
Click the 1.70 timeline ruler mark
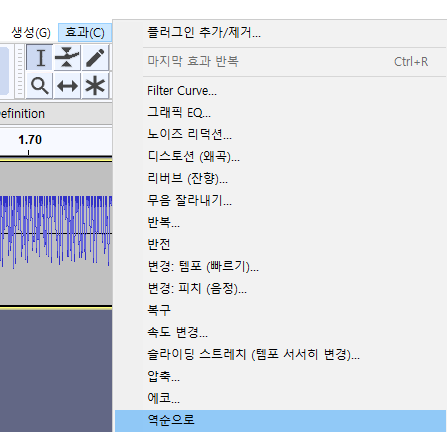30,140
